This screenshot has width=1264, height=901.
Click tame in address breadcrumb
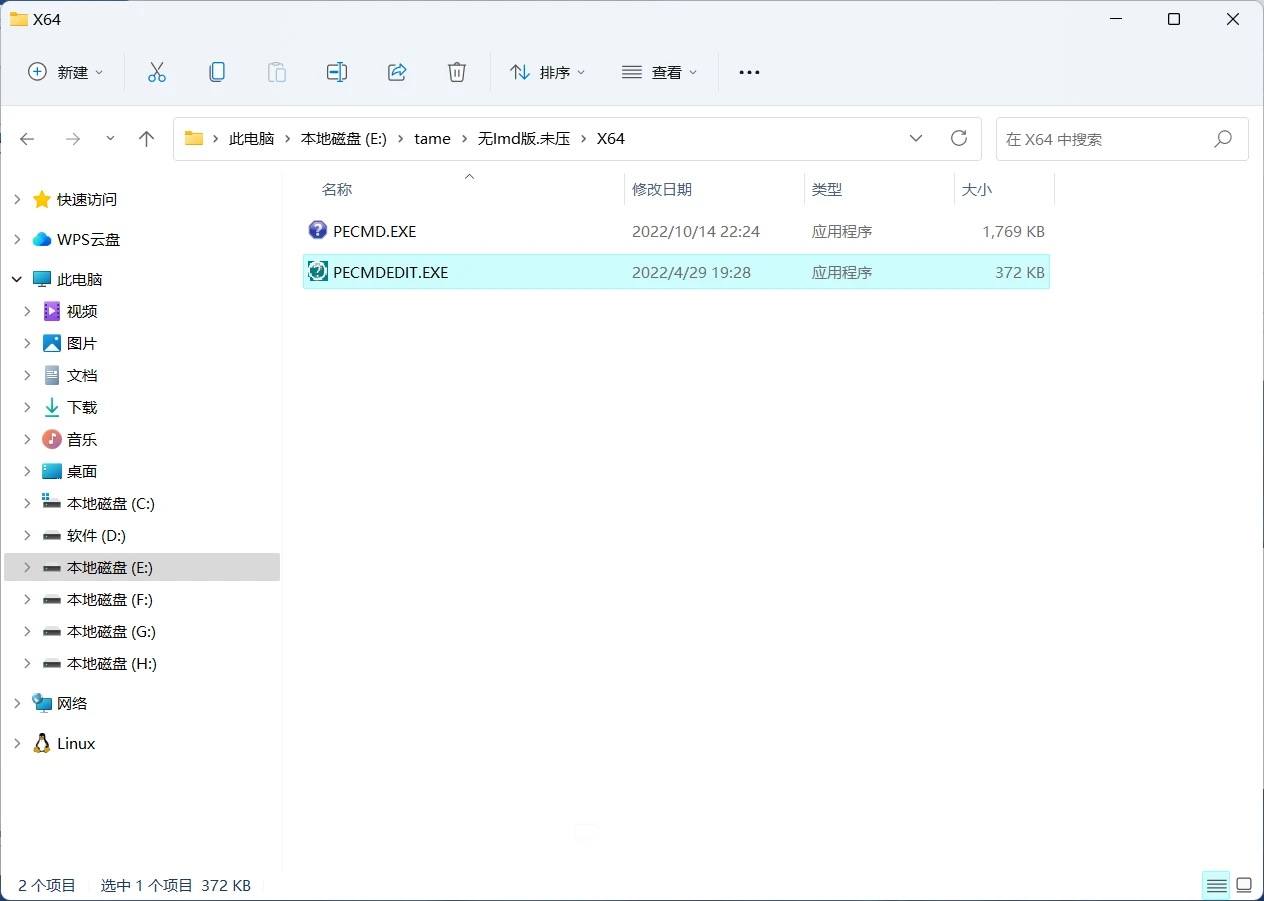432,139
